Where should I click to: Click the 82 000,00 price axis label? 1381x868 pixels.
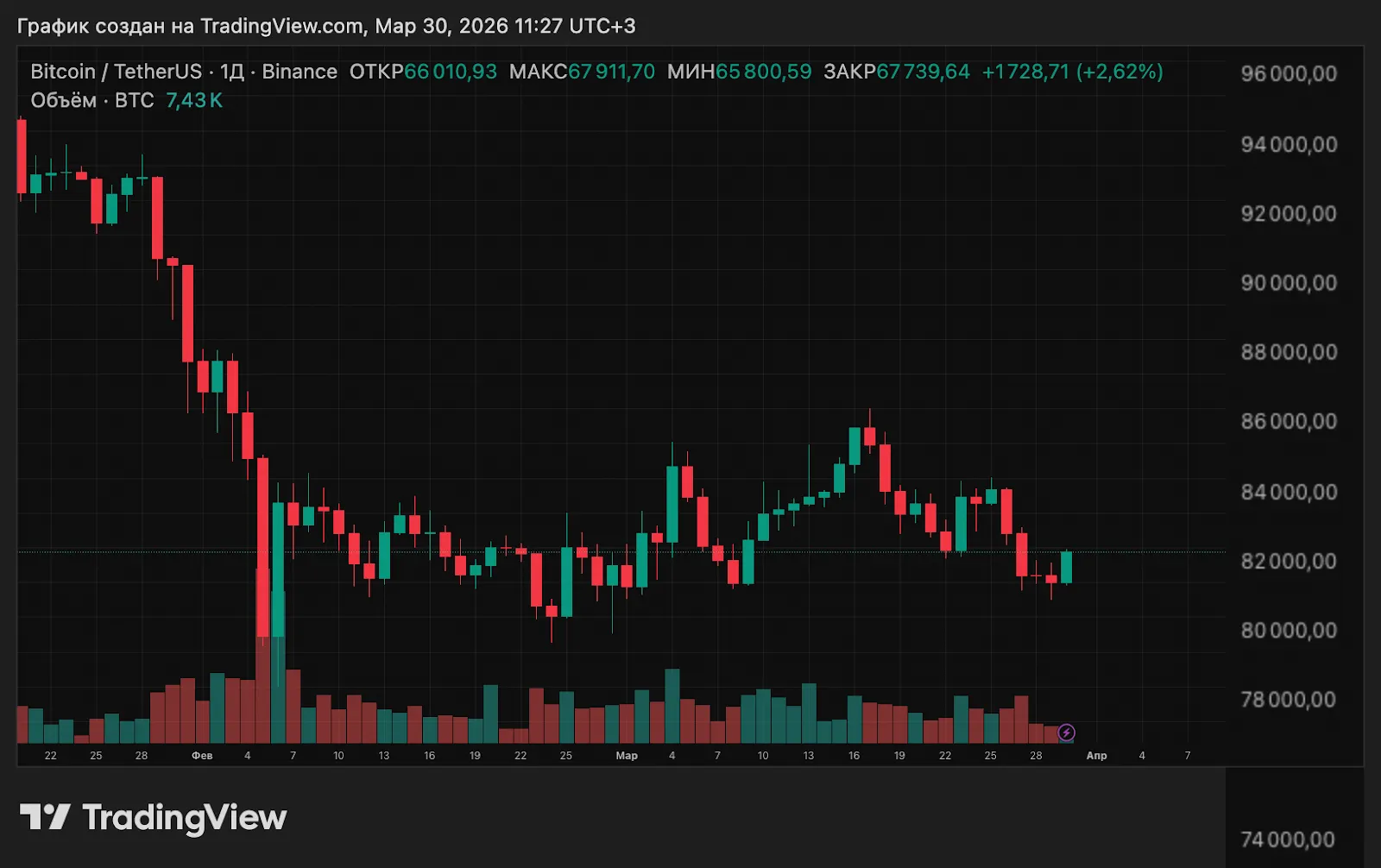coord(1288,562)
